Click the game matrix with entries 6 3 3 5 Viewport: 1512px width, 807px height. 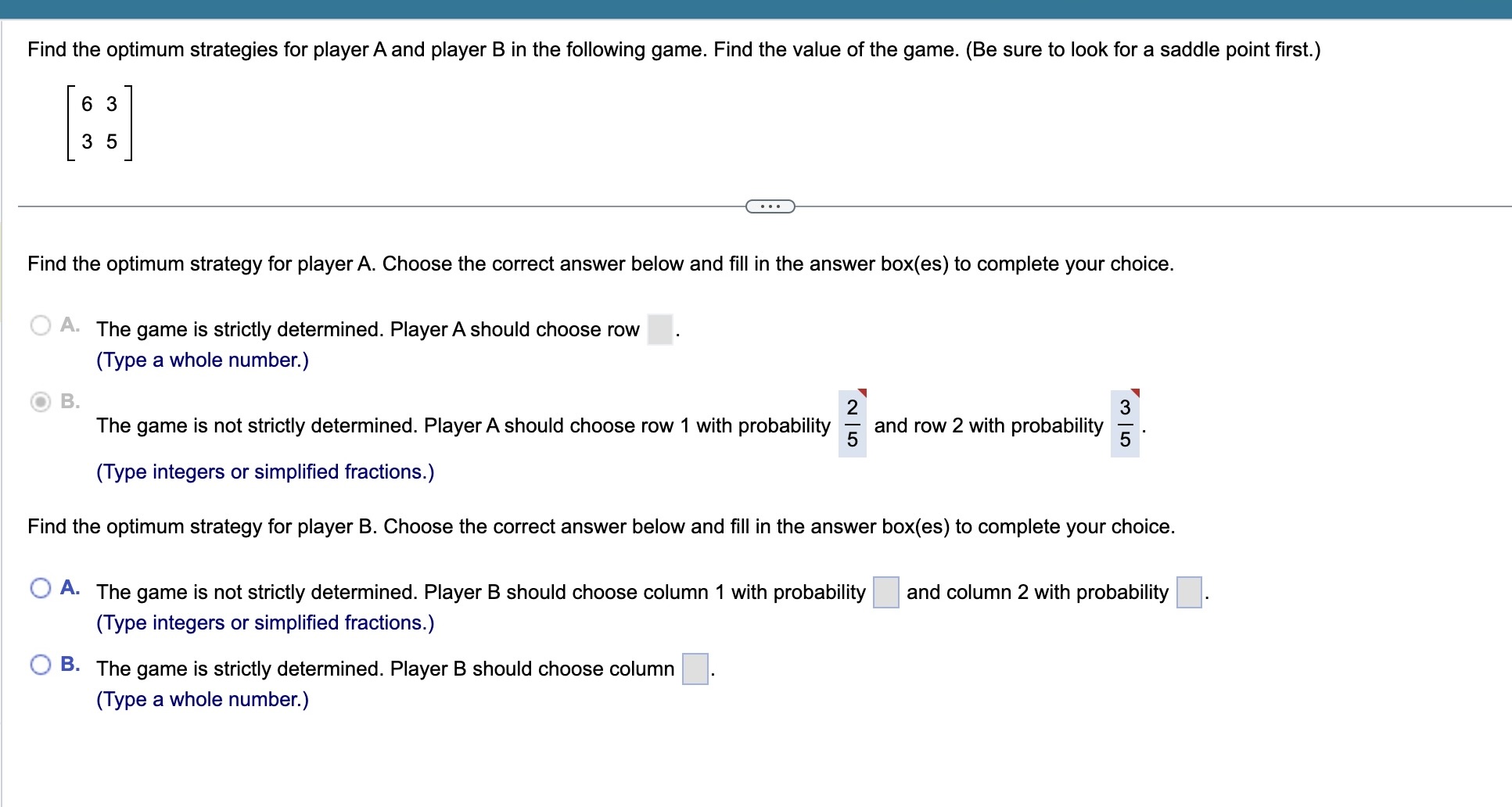[x=99, y=125]
